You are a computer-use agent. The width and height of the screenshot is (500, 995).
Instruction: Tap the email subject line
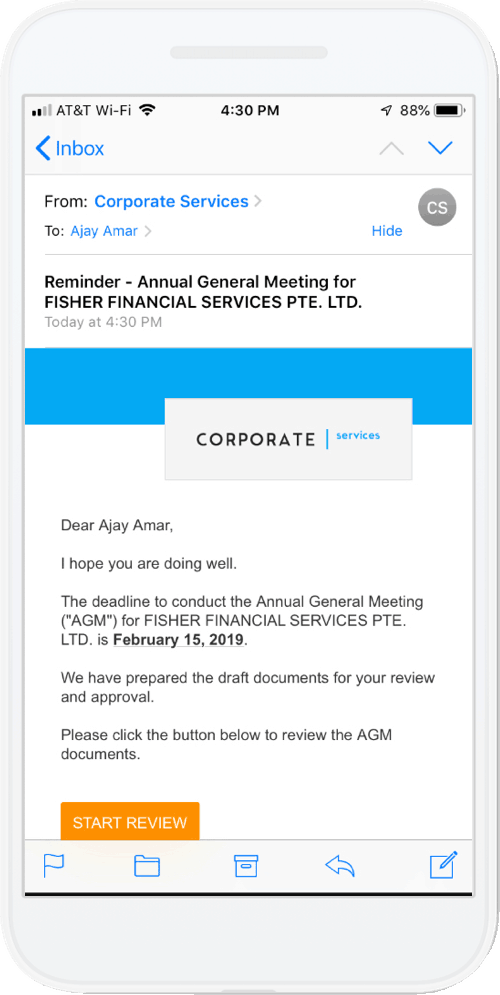coord(203,291)
